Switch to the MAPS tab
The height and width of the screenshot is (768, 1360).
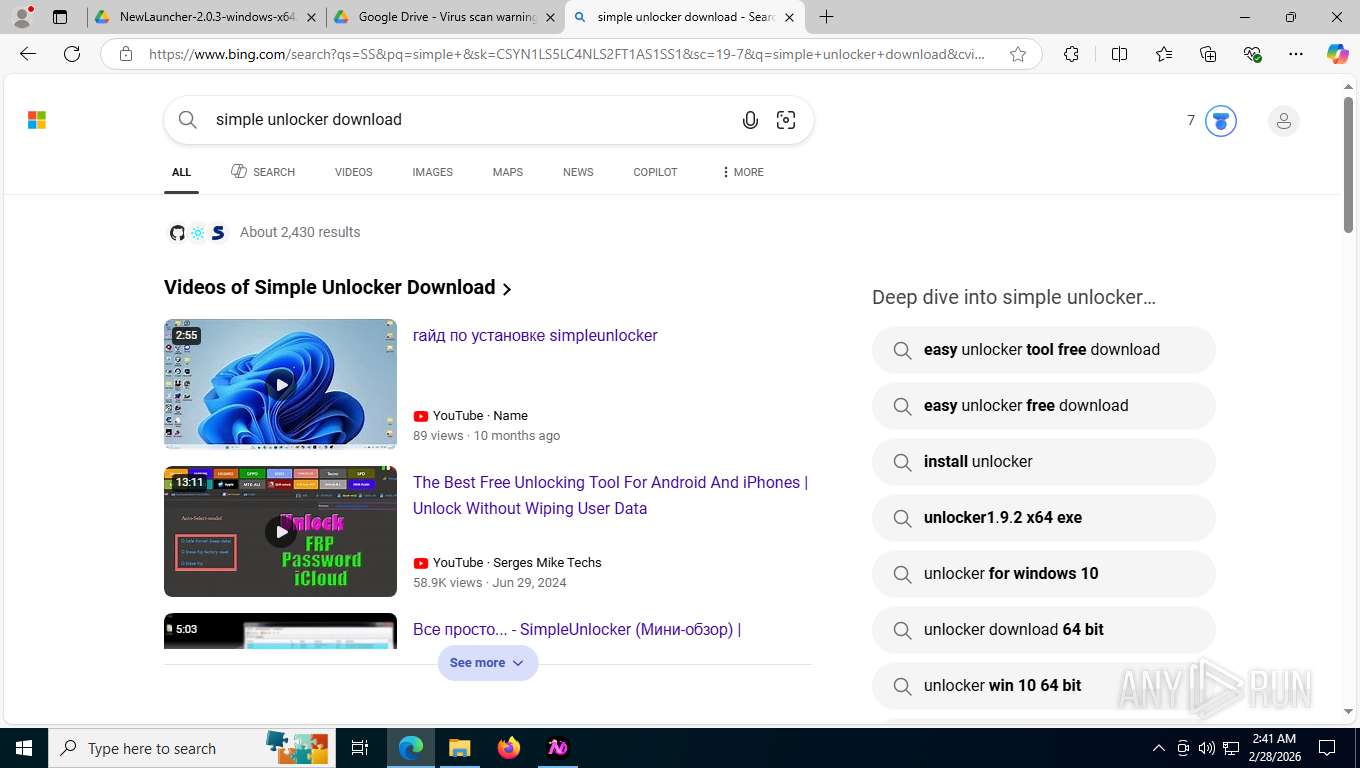[507, 172]
